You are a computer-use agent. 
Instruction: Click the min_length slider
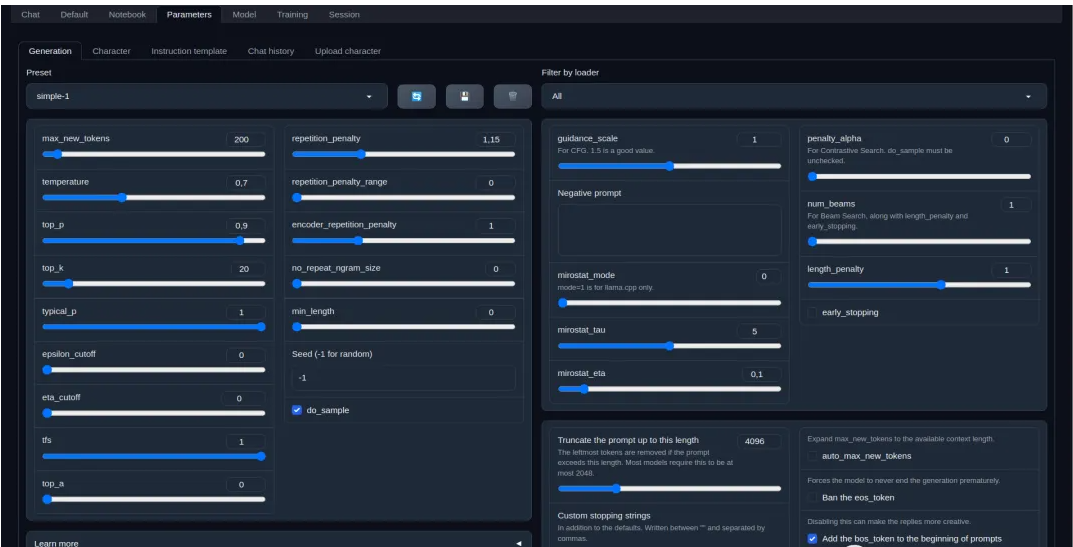pos(404,327)
